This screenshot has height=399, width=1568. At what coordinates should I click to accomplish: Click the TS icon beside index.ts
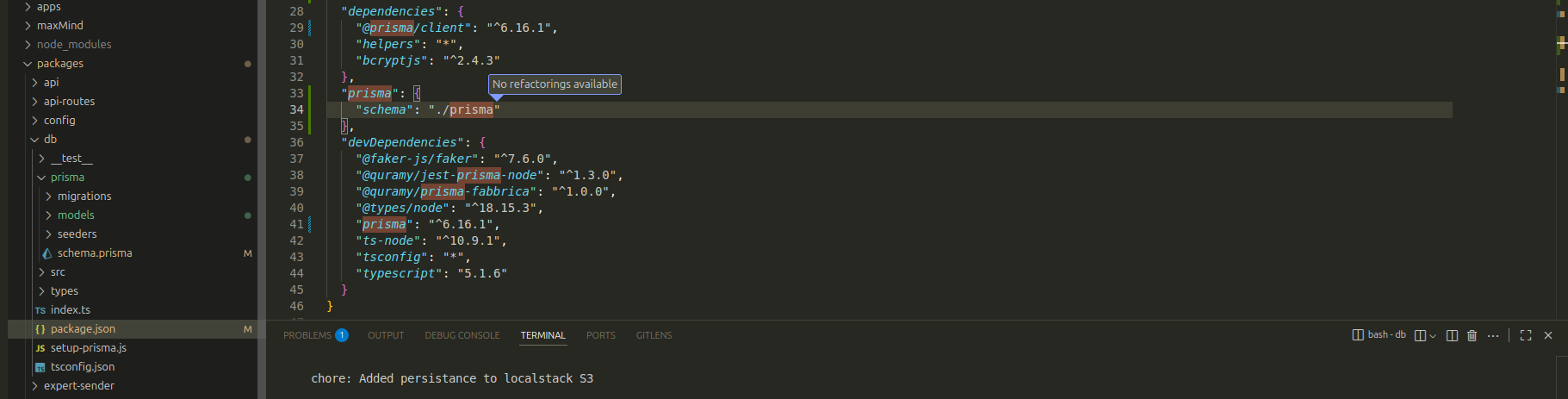[40, 310]
